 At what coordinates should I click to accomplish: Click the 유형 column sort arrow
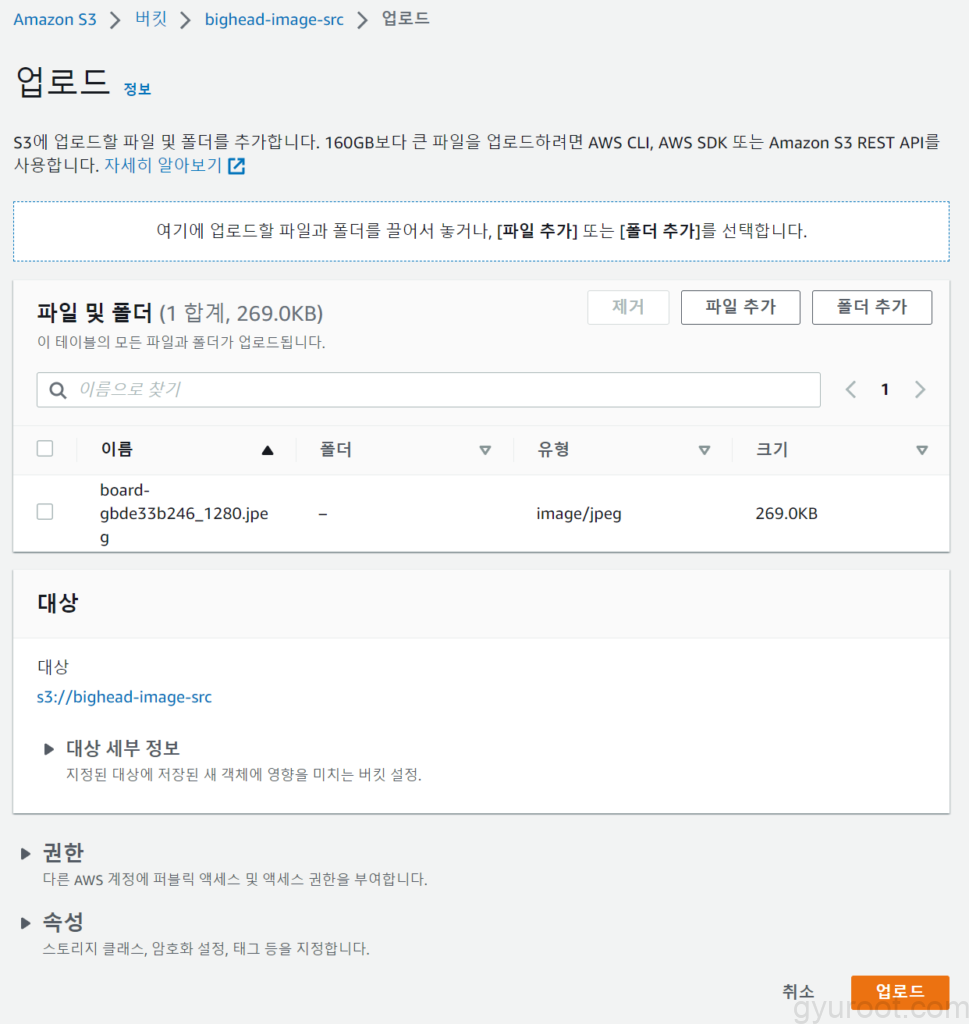704,450
